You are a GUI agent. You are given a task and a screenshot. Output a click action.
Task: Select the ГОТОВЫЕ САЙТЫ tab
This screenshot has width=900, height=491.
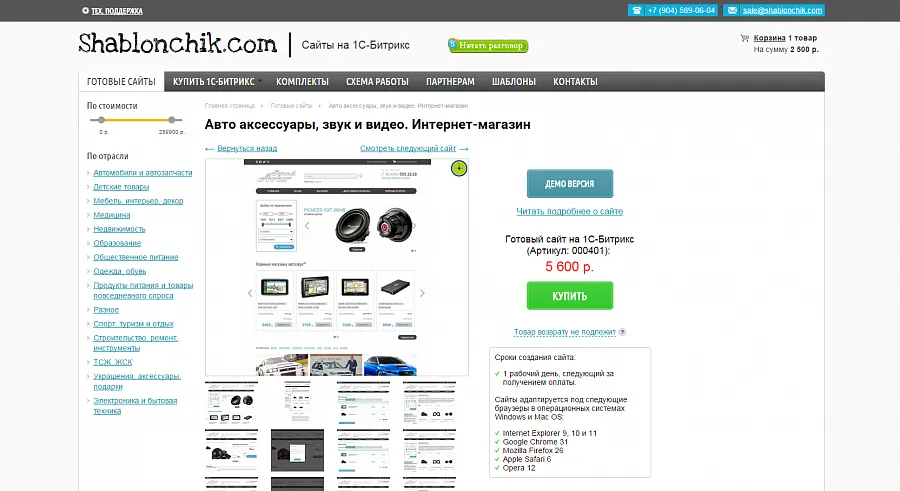point(121,82)
